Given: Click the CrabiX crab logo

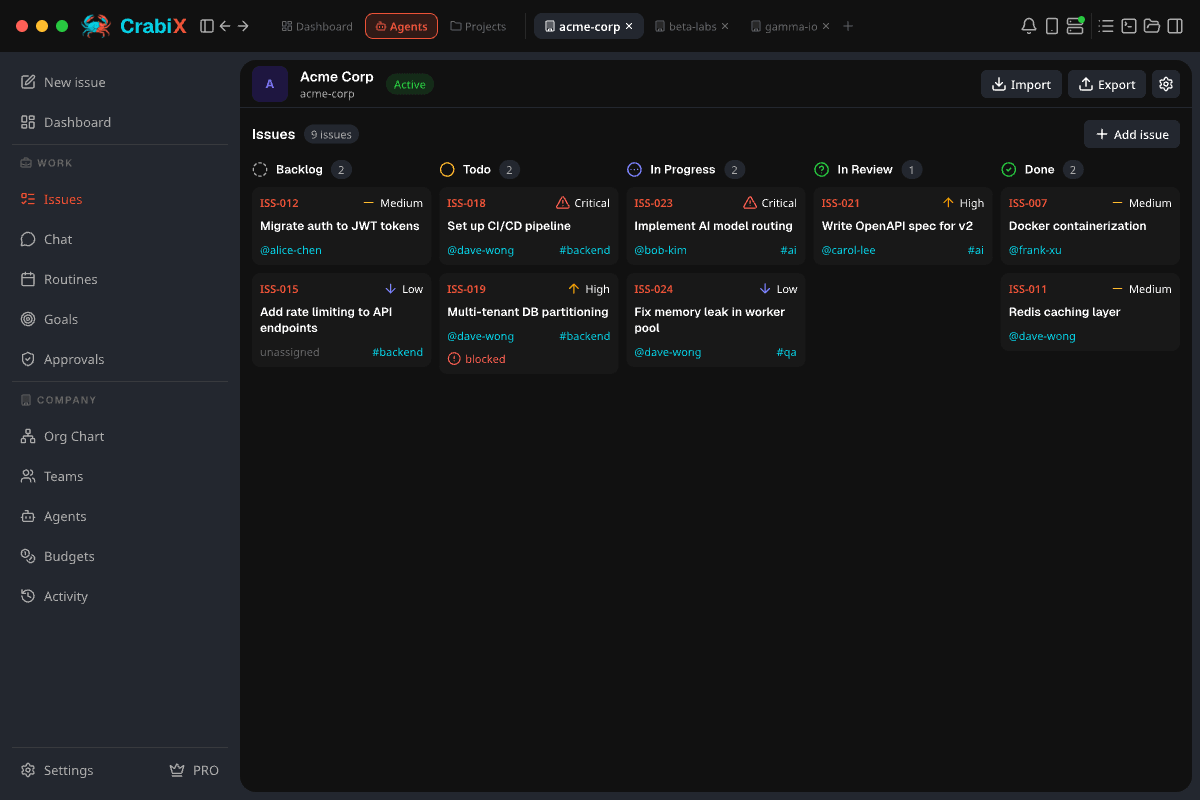Looking at the screenshot, I should coord(96,26).
